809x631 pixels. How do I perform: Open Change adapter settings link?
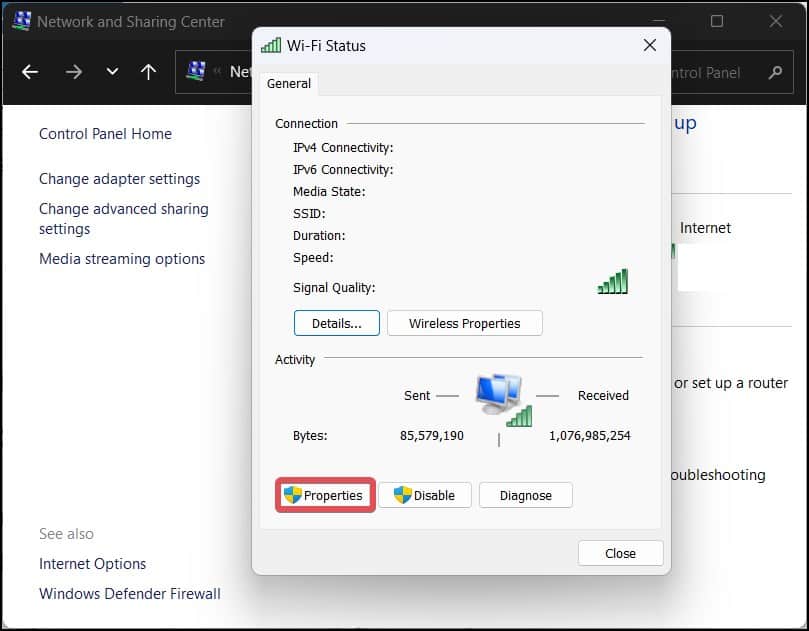click(x=120, y=179)
